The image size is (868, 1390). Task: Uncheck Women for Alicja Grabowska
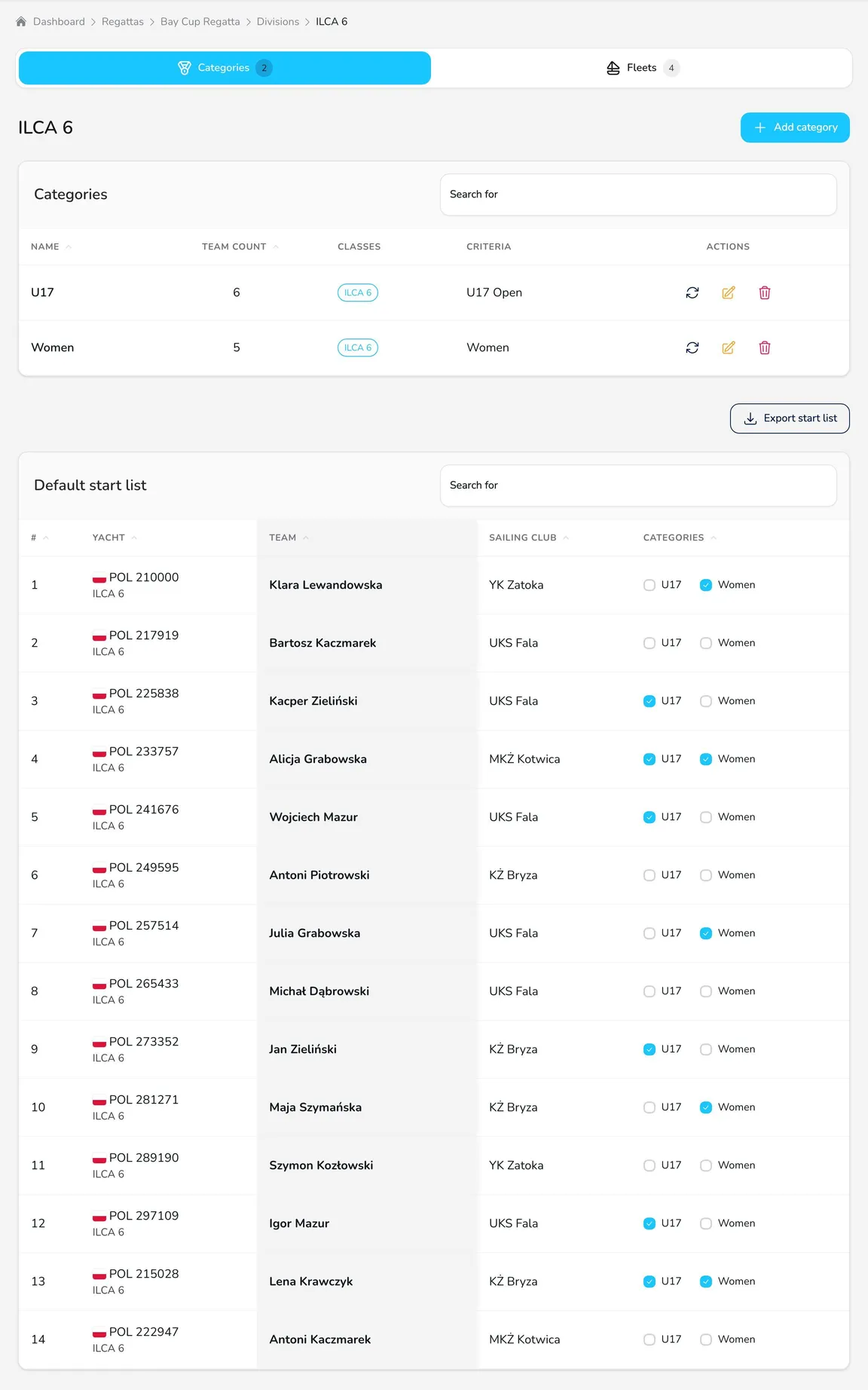(x=706, y=759)
